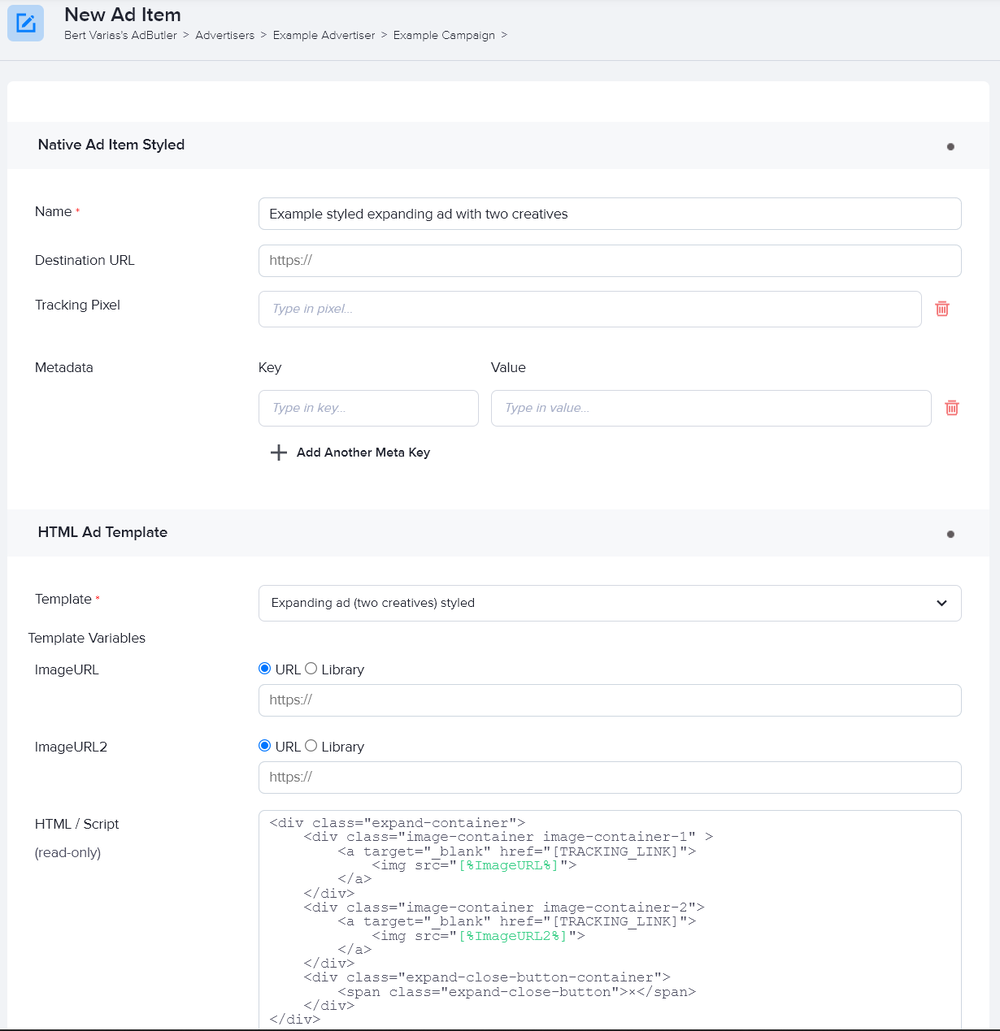Focus the ImageURL2 https field
The image size is (1000, 1031).
pyautogui.click(x=609, y=777)
